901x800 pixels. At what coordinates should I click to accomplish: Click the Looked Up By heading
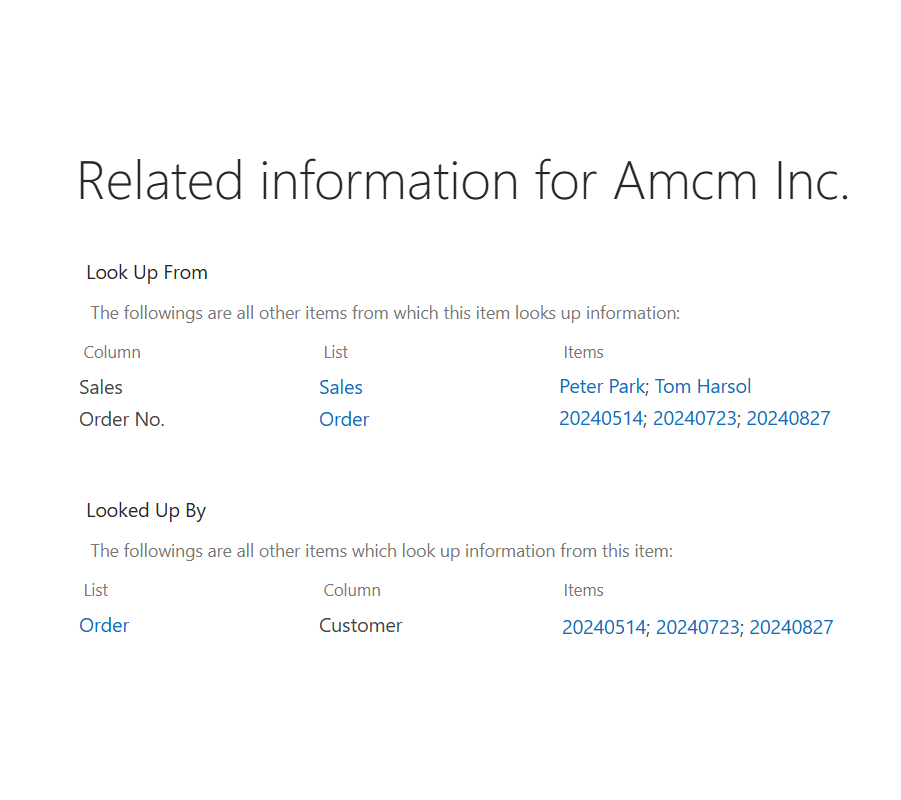click(x=146, y=510)
